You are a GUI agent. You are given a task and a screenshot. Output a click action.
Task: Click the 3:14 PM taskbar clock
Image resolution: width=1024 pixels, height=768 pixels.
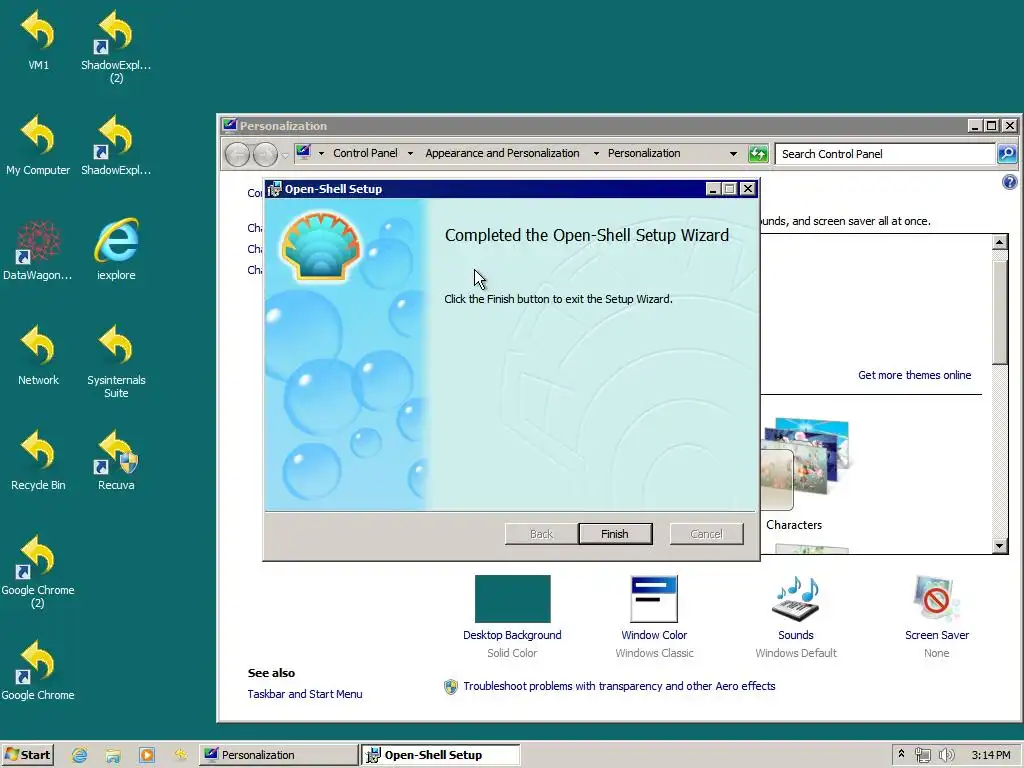(x=990, y=755)
